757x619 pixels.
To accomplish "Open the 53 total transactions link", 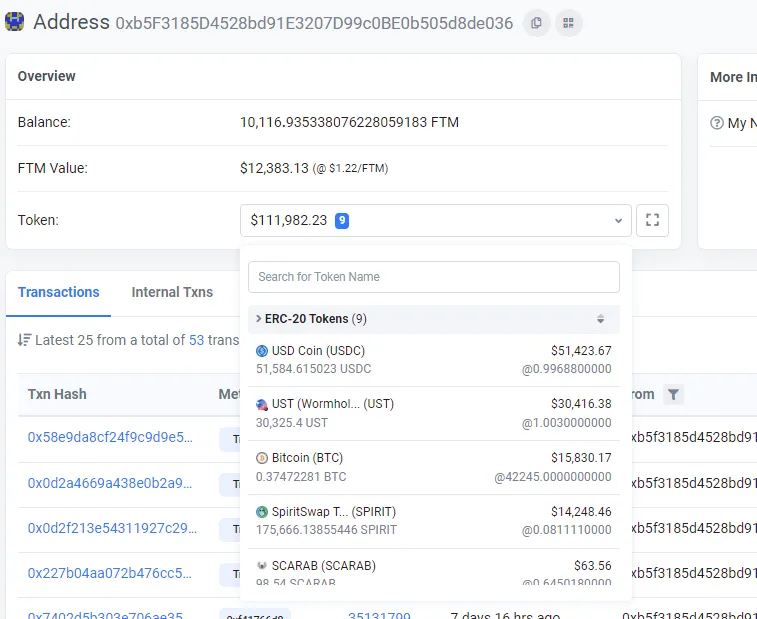I will [x=196, y=340].
